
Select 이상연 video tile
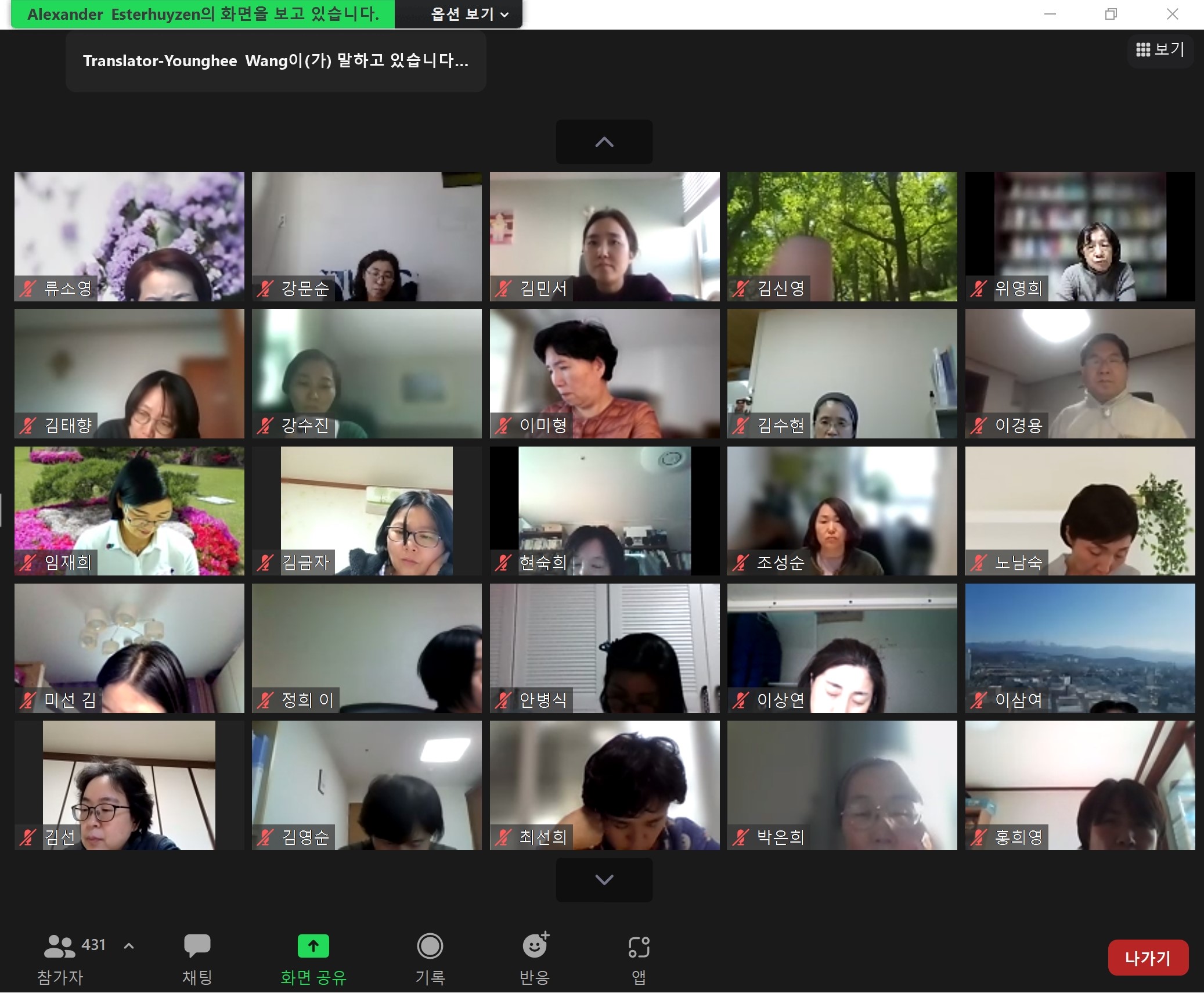(842, 648)
